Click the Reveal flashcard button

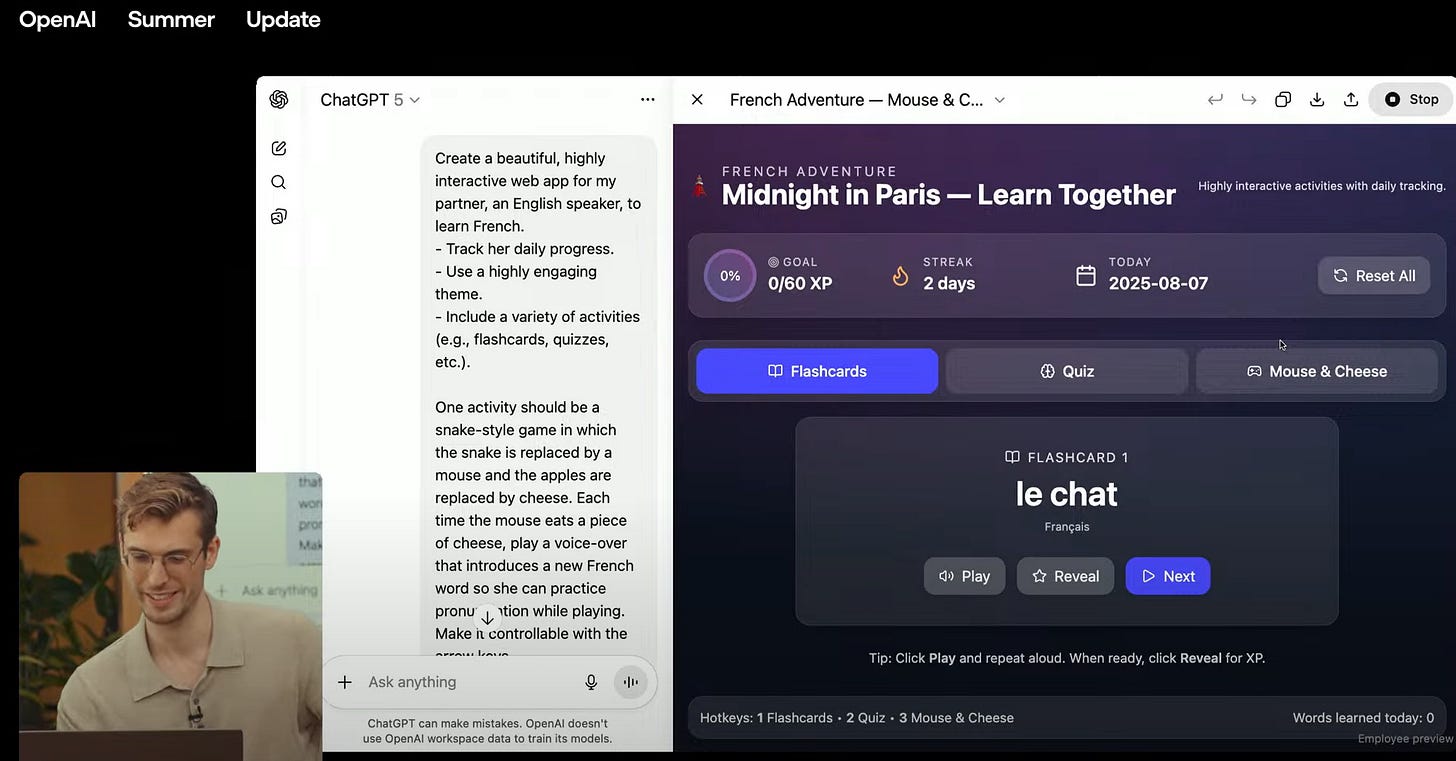point(1065,576)
